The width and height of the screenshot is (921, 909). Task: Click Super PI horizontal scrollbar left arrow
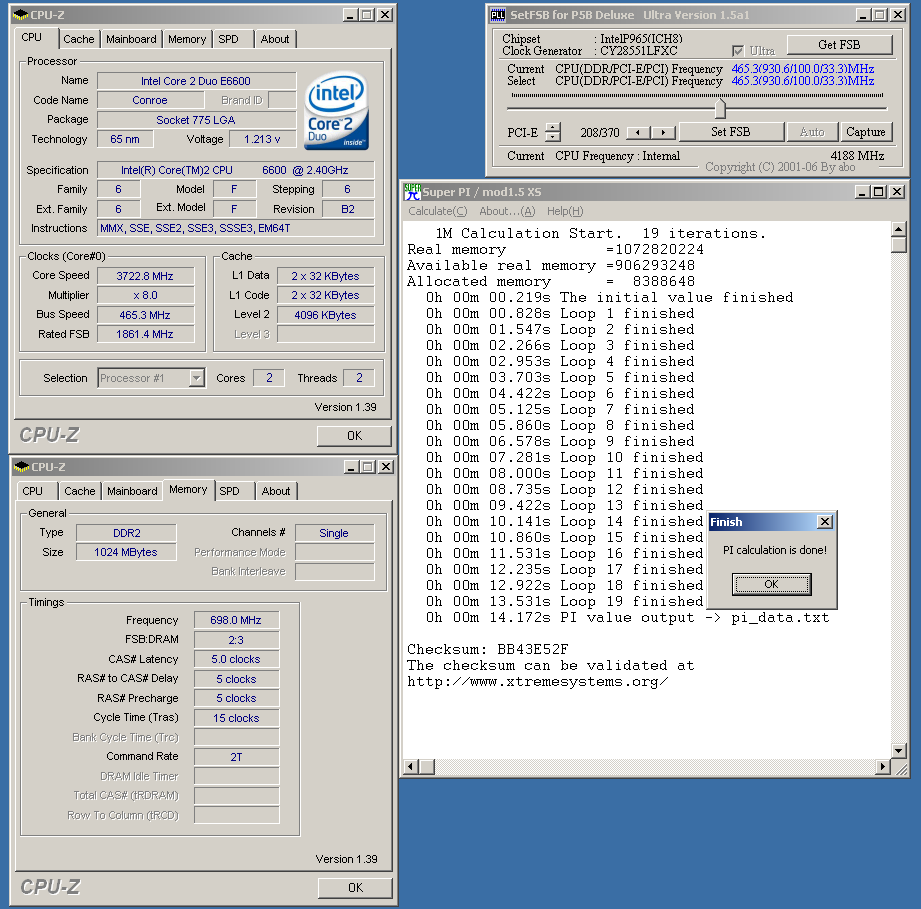411,766
